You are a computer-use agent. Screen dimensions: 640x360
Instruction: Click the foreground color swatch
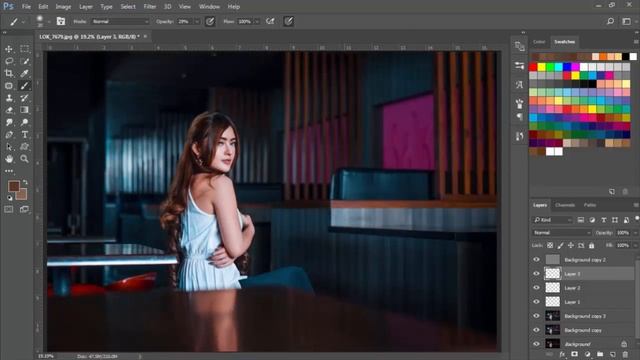point(14,187)
